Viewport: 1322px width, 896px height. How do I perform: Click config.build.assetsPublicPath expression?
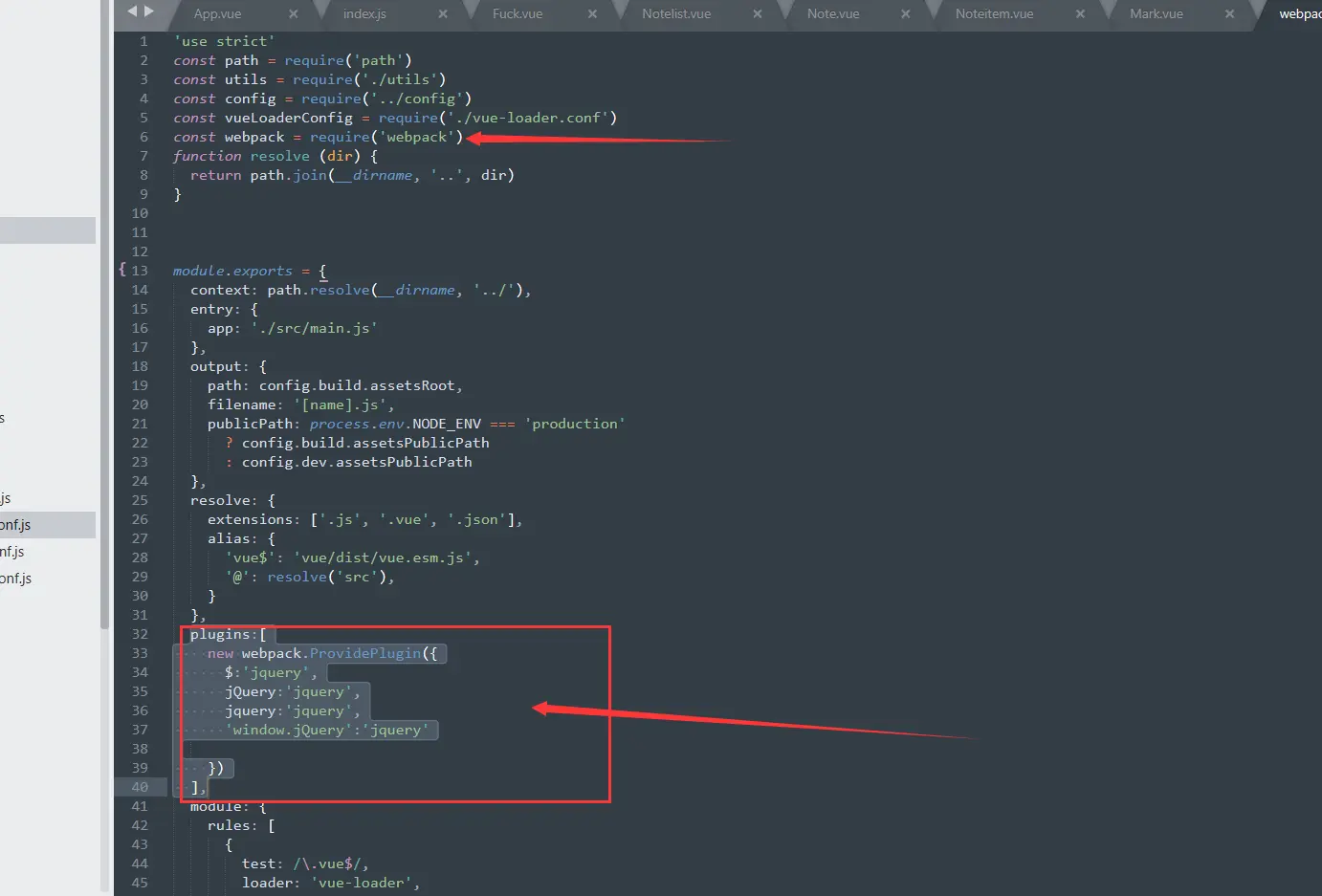click(x=365, y=443)
